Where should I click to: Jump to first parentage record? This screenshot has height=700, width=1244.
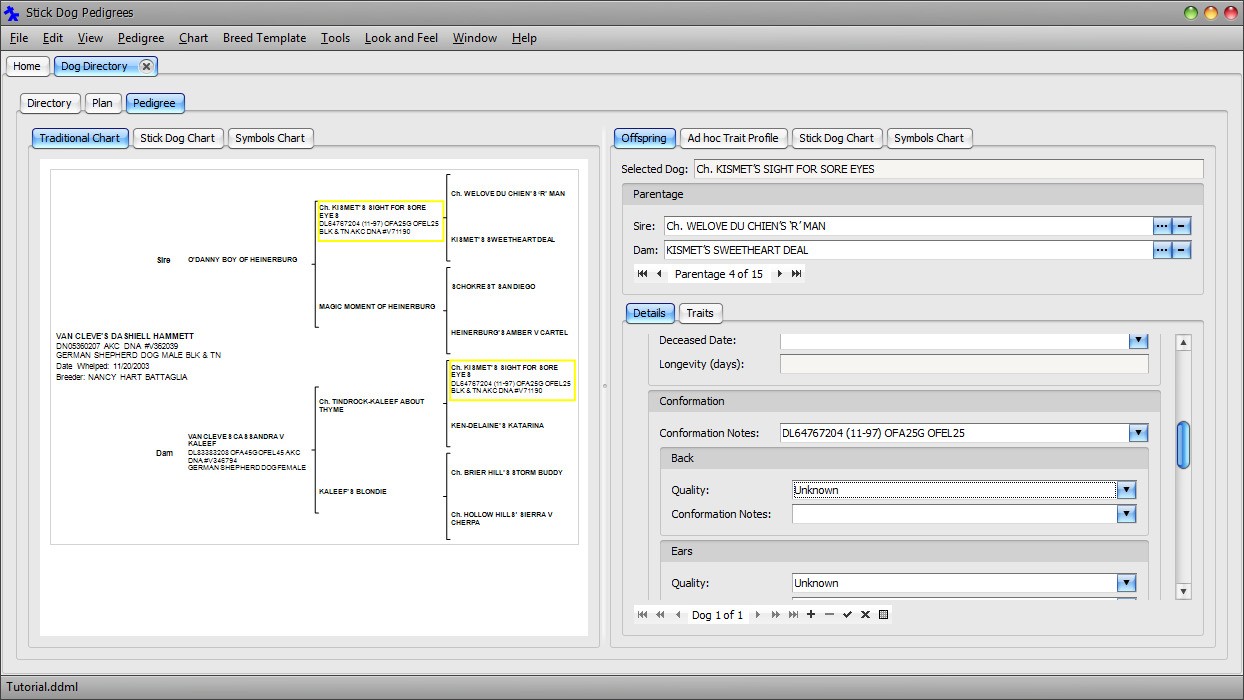[642, 274]
